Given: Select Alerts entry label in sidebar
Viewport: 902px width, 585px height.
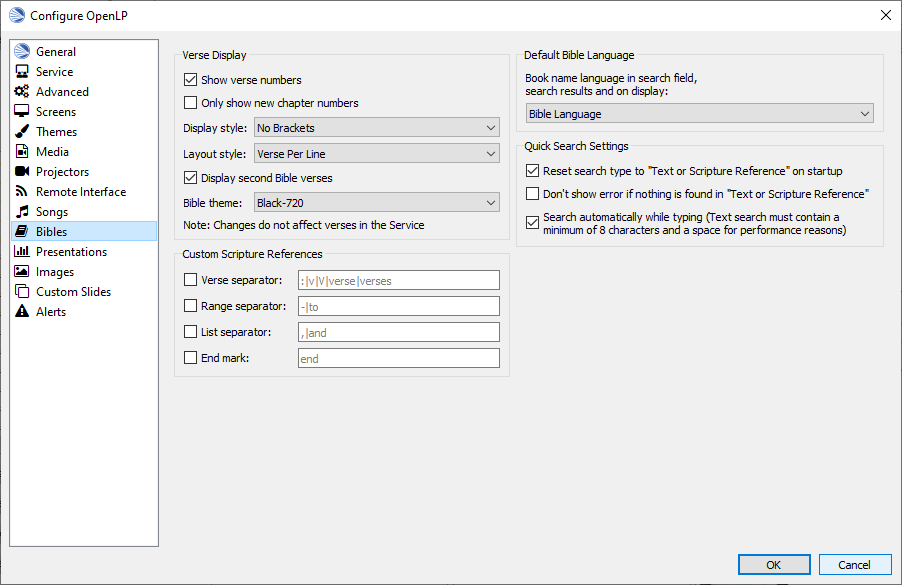Looking at the screenshot, I should (51, 312).
